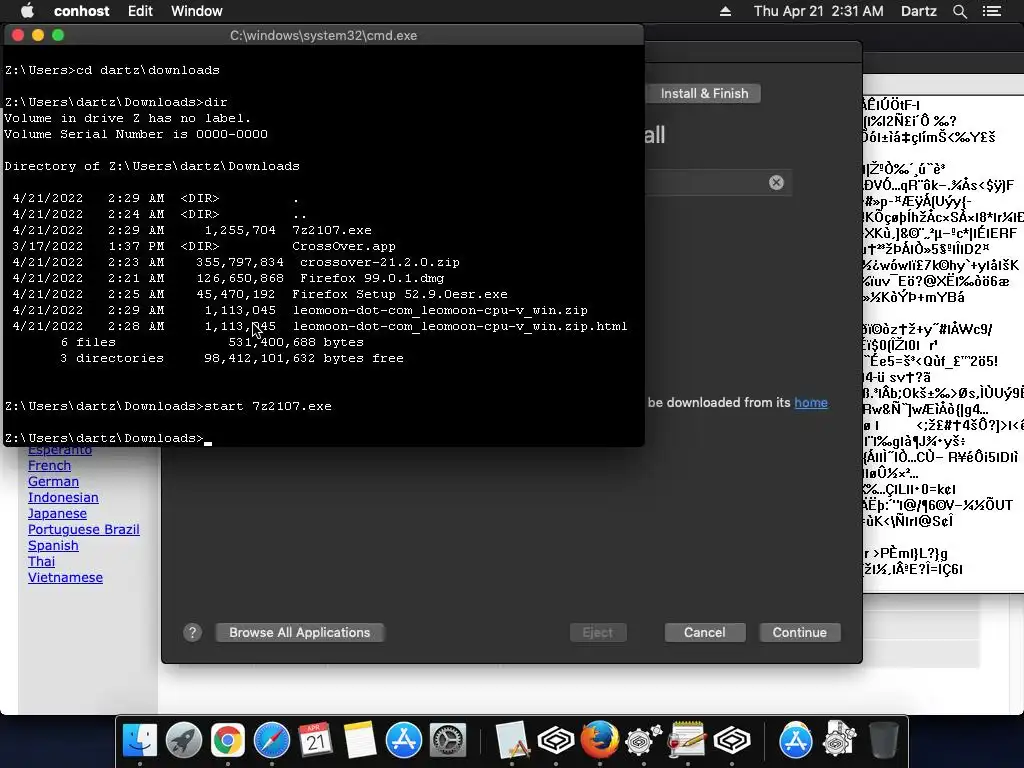Open Wine notepad icon with wine glass
The image size is (1024, 768).
688,740
